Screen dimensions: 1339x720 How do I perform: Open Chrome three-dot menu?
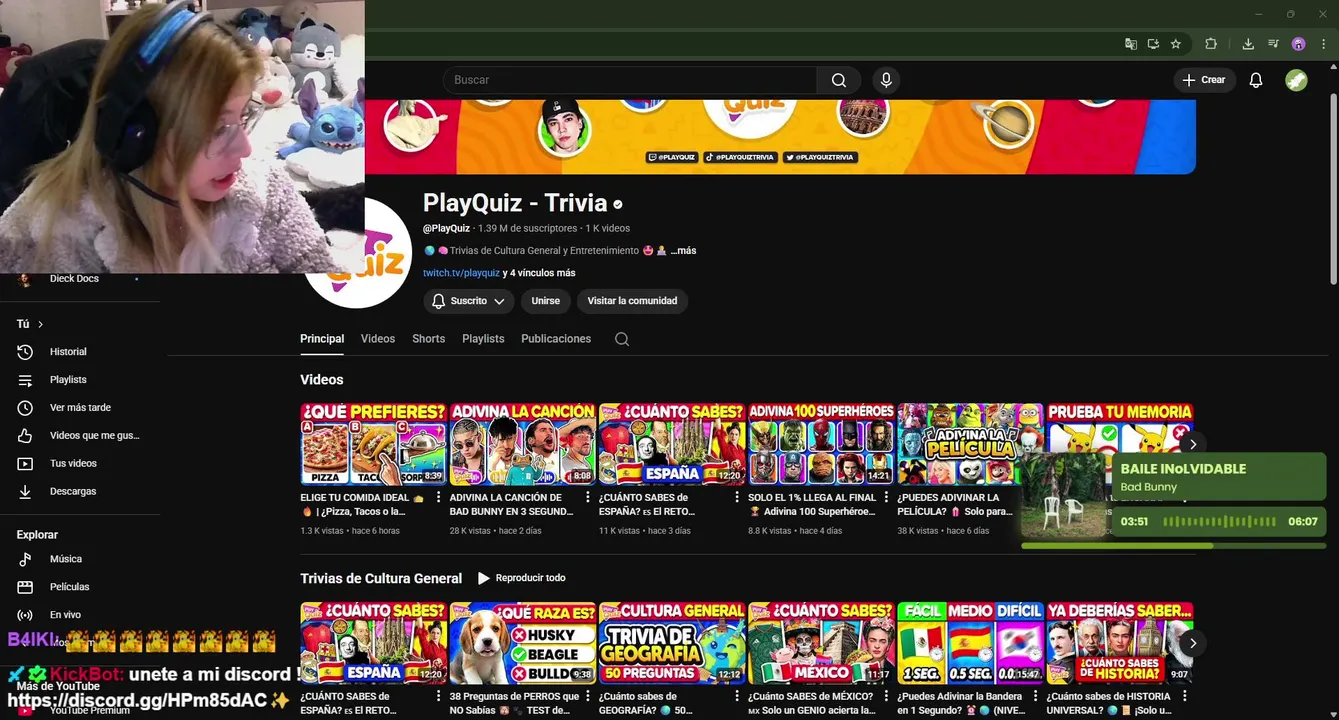[x=1324, y=44]
